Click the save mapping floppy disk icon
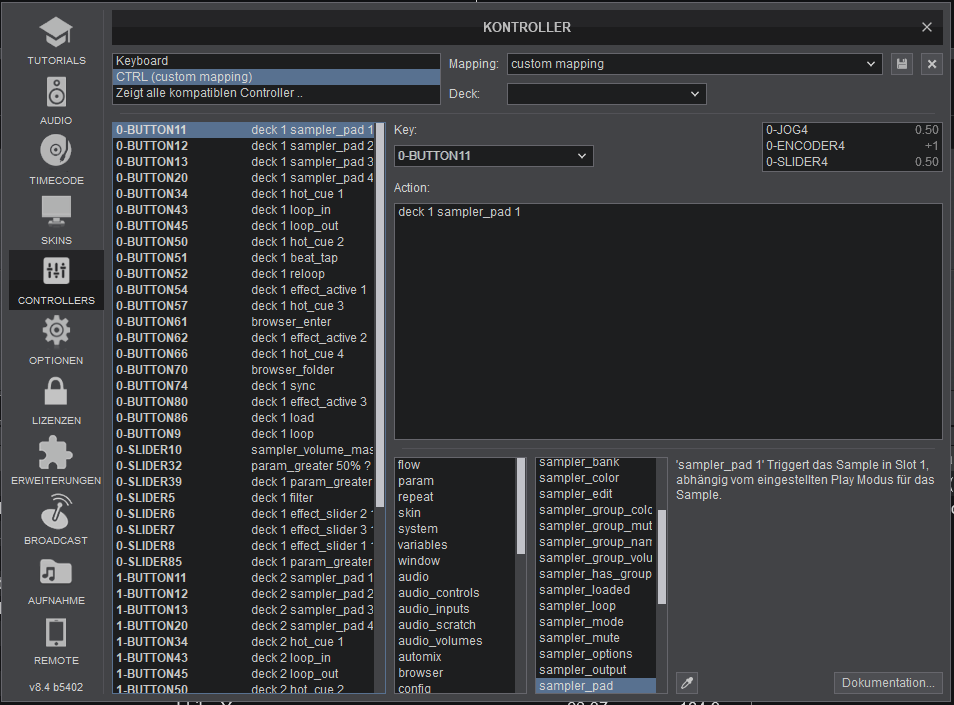Image resolution: width=954 pixels, height=705 pixels. pyautogui.click(x=902, y=64)
